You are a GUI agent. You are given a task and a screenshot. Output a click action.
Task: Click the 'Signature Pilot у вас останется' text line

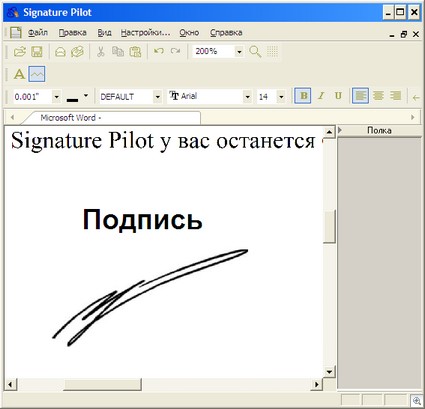163,141
